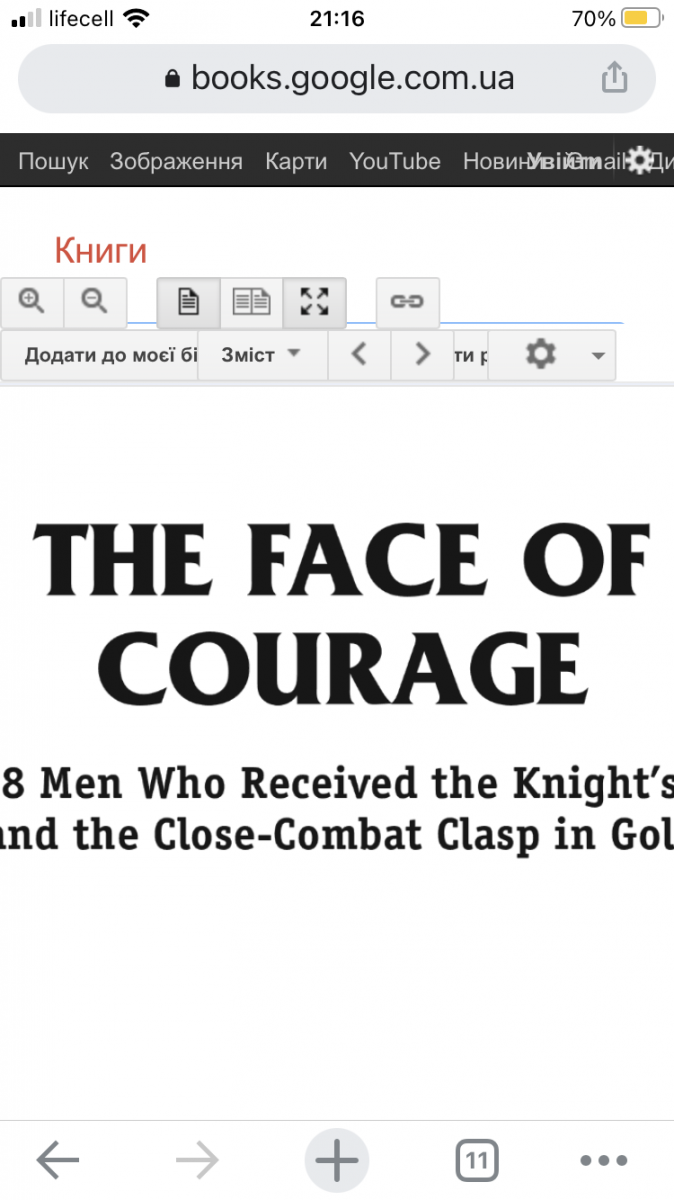Go to next page arrow
The image size is (674, 1200).
point(421,355)
